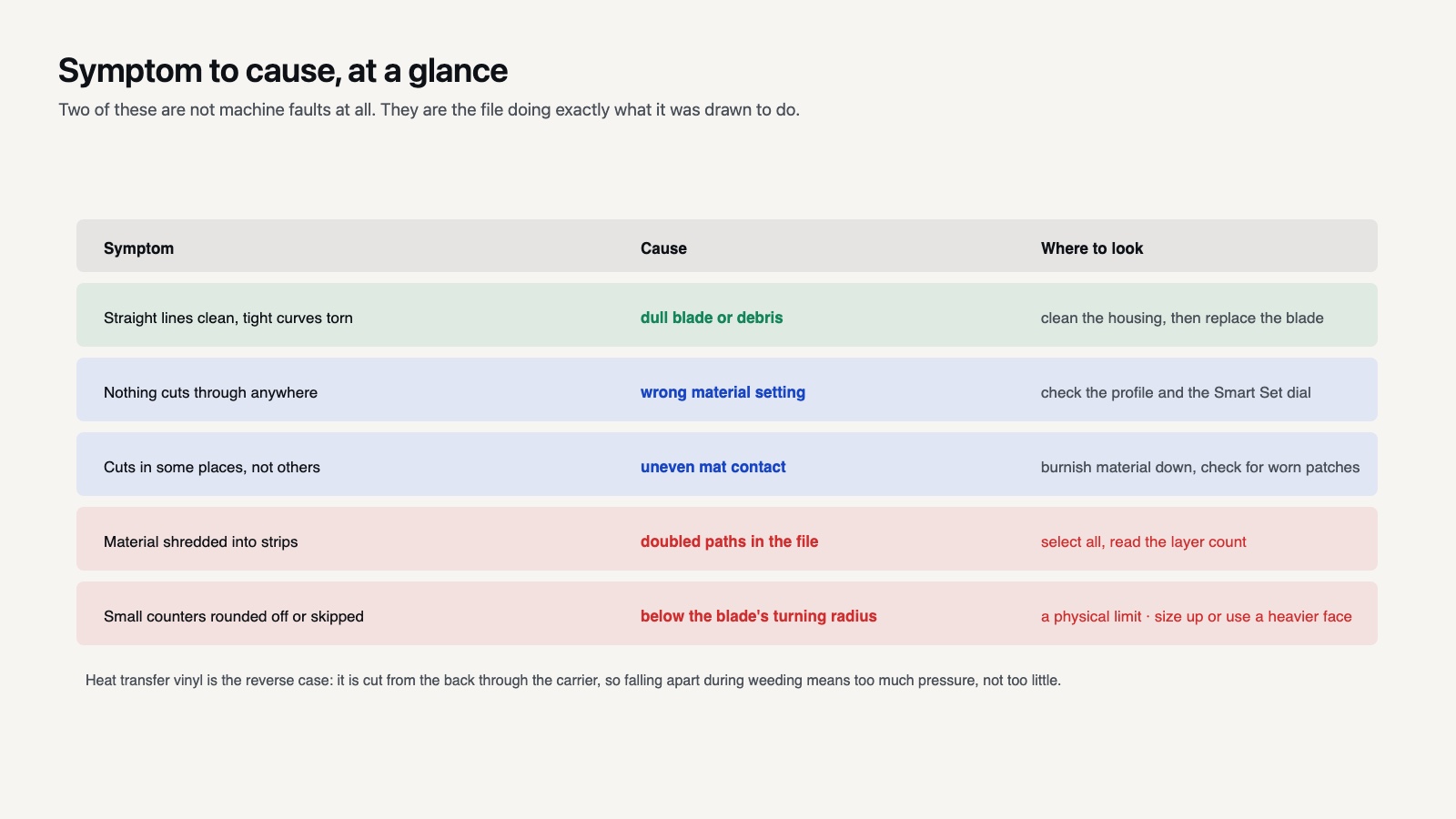Click 'Material shredded into strips' symptom
Viewport: 1456px width, 819px height.
click(201, 541)
